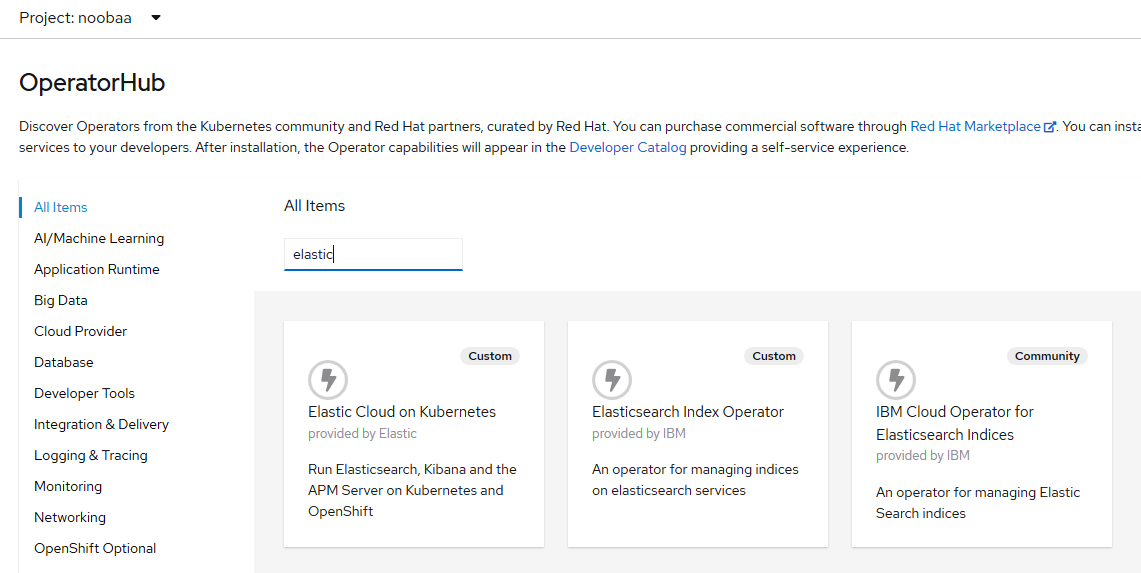The width and height of the screenshot is (1141, 573).
Task: Filter by AI/Machine Learning category
Action: [99, 238]
